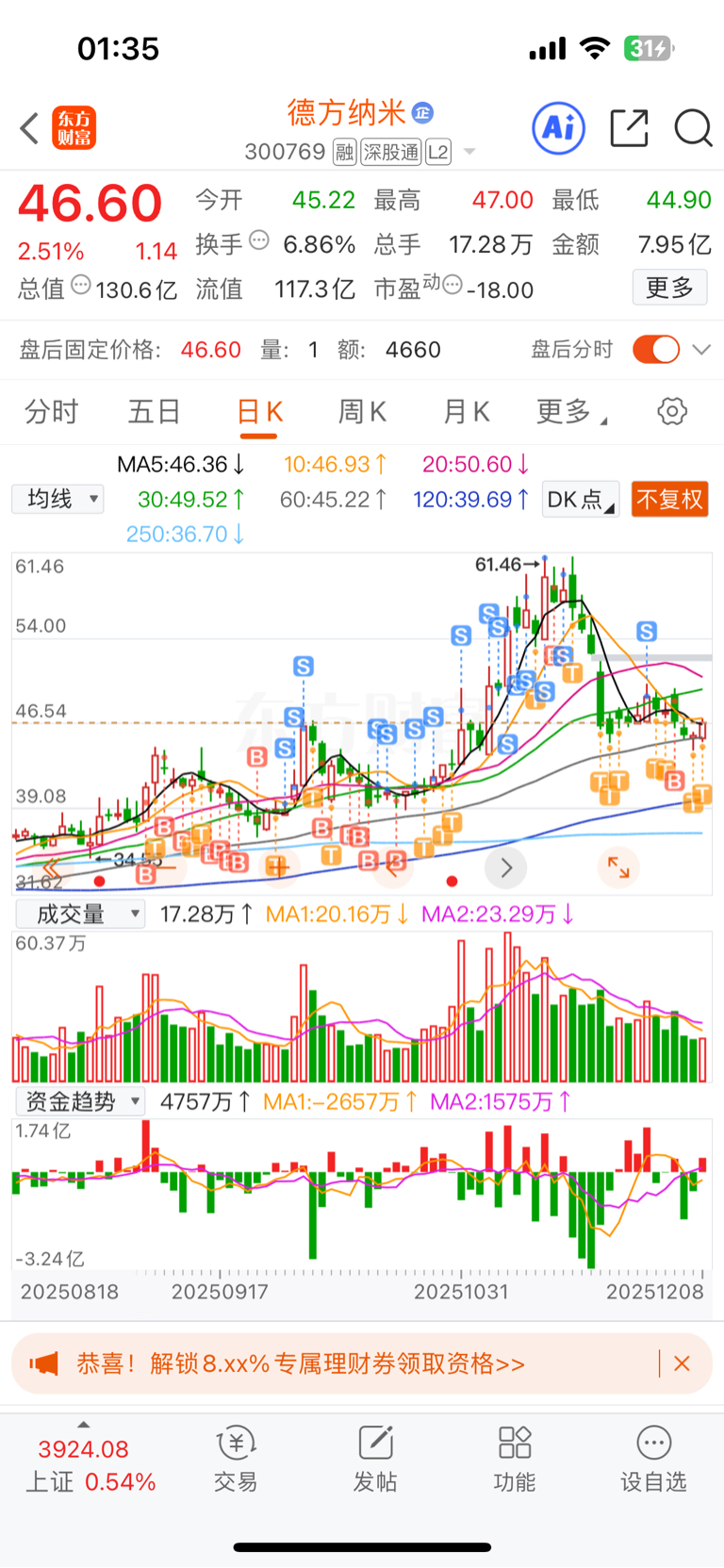This screenshot has width=724, height=1568.
Task: Tap the 融 margin badge
Action: (x=344, y=152)
